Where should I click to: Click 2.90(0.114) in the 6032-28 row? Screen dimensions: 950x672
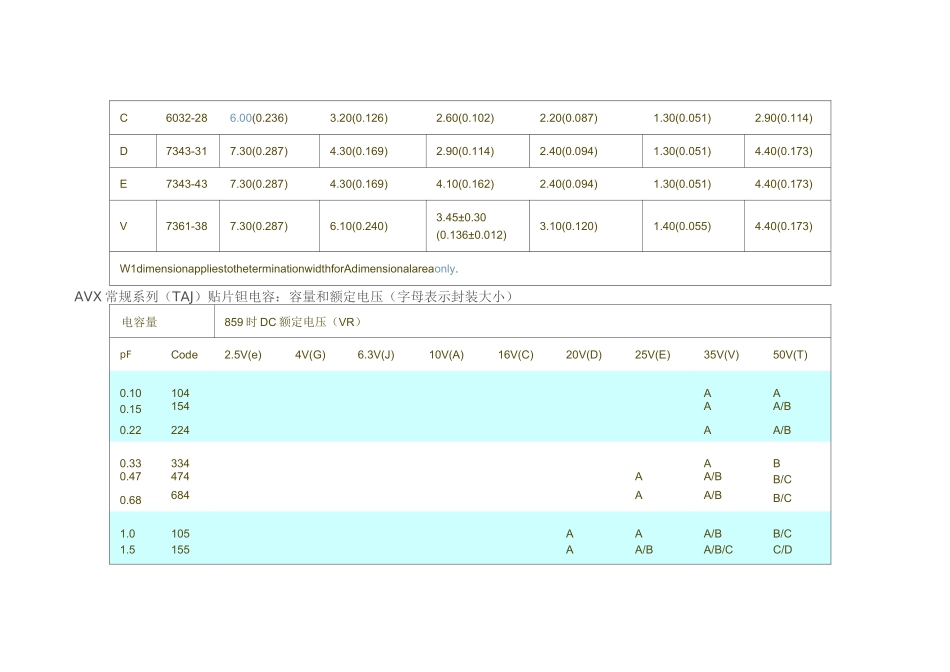783,118
